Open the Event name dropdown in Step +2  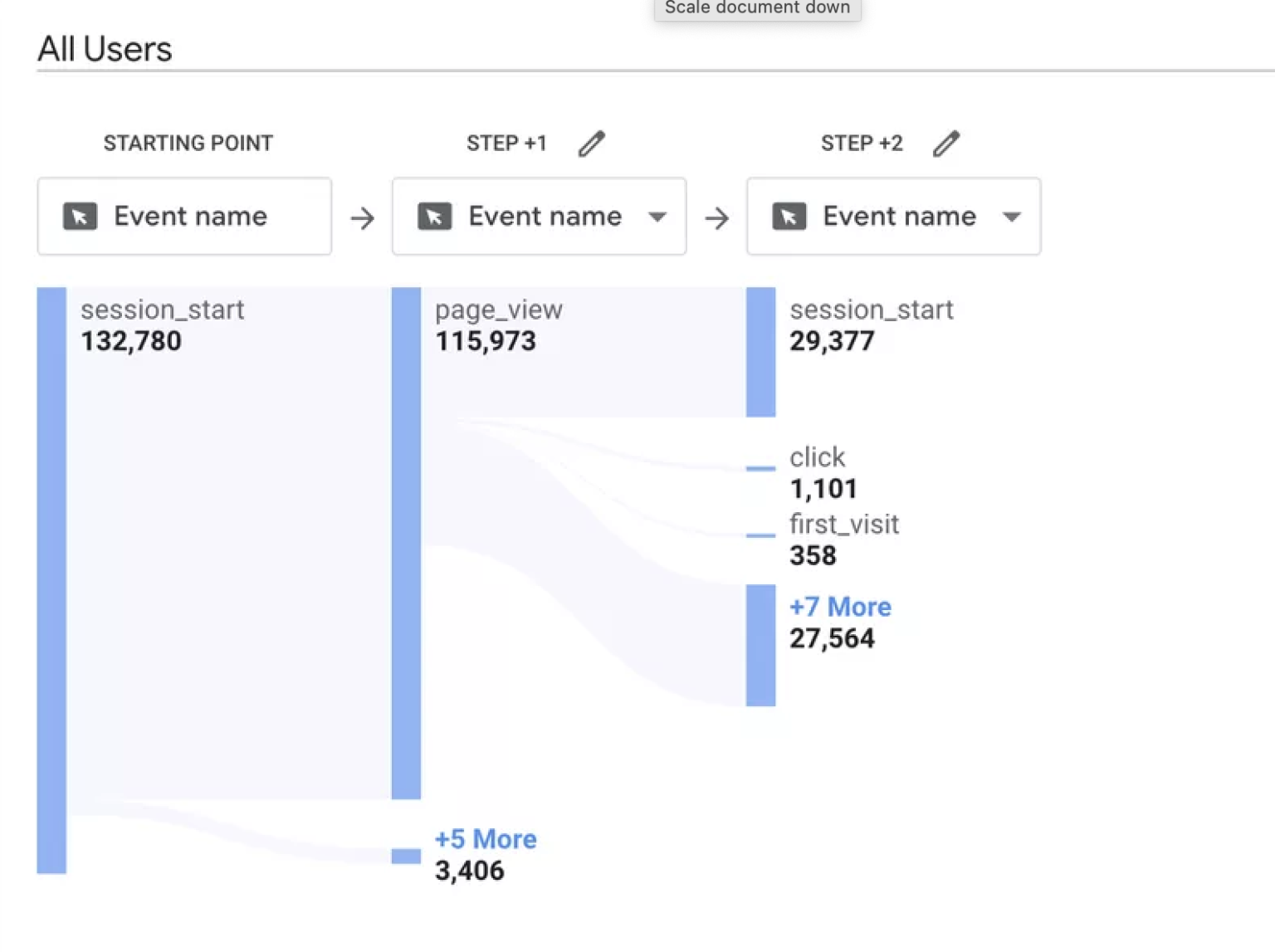coord(1012,217)
